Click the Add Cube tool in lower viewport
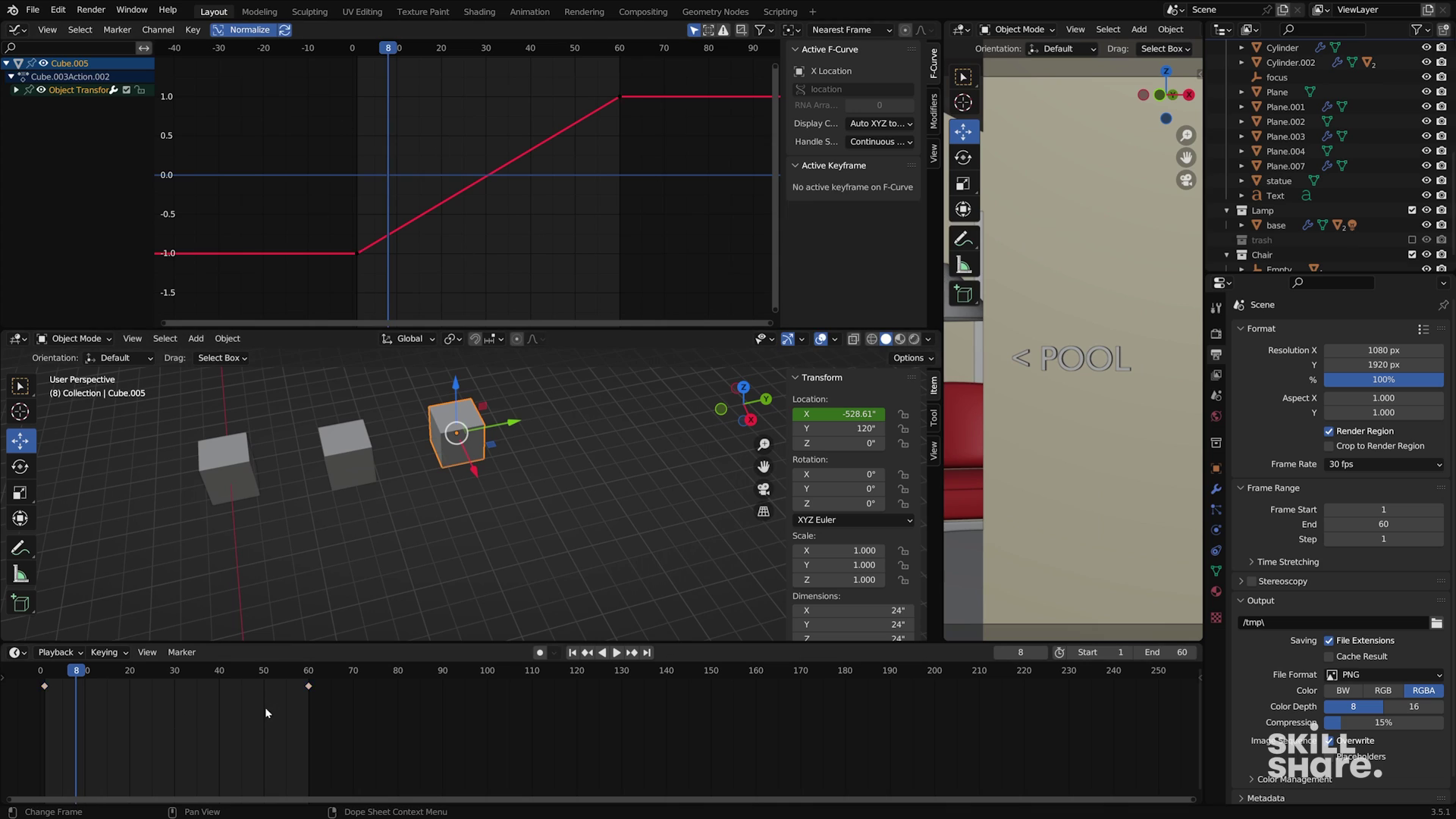 point(20,604)
